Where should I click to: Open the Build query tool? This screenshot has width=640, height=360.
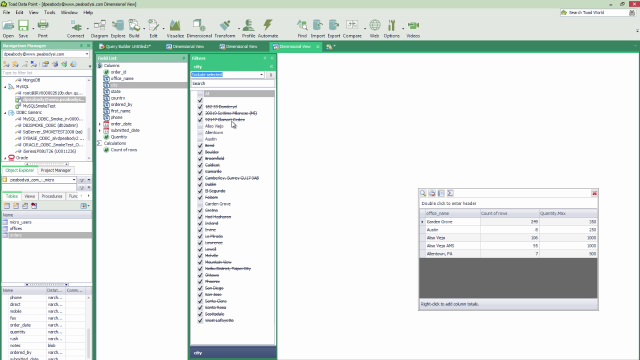[134, 29]
